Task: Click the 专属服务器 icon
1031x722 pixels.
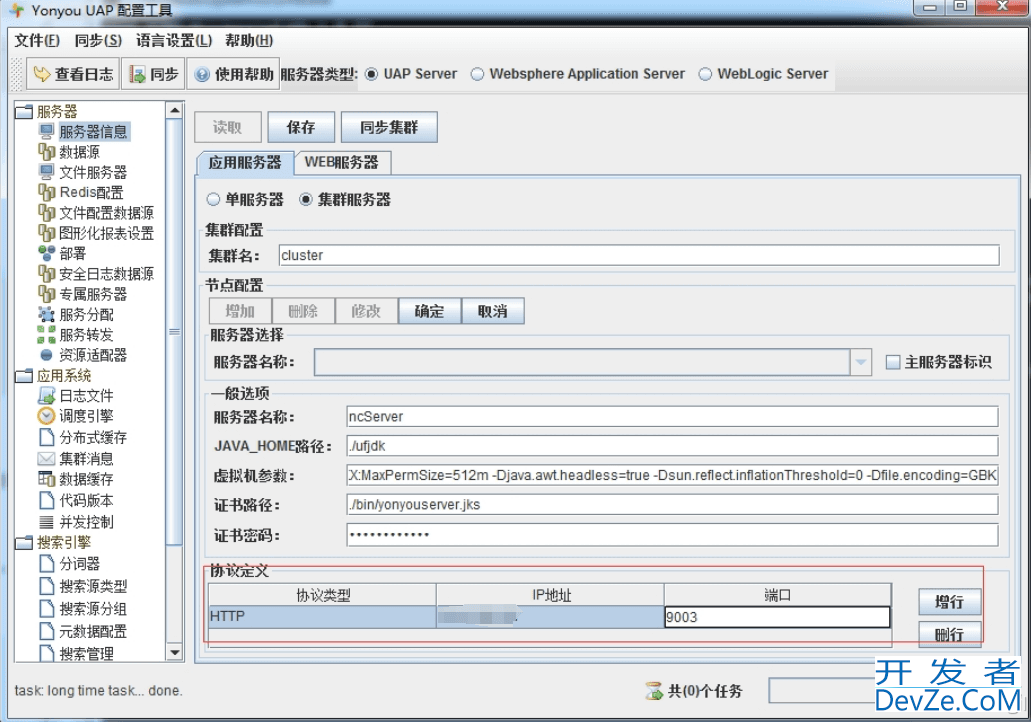Action: click(47, 294)
